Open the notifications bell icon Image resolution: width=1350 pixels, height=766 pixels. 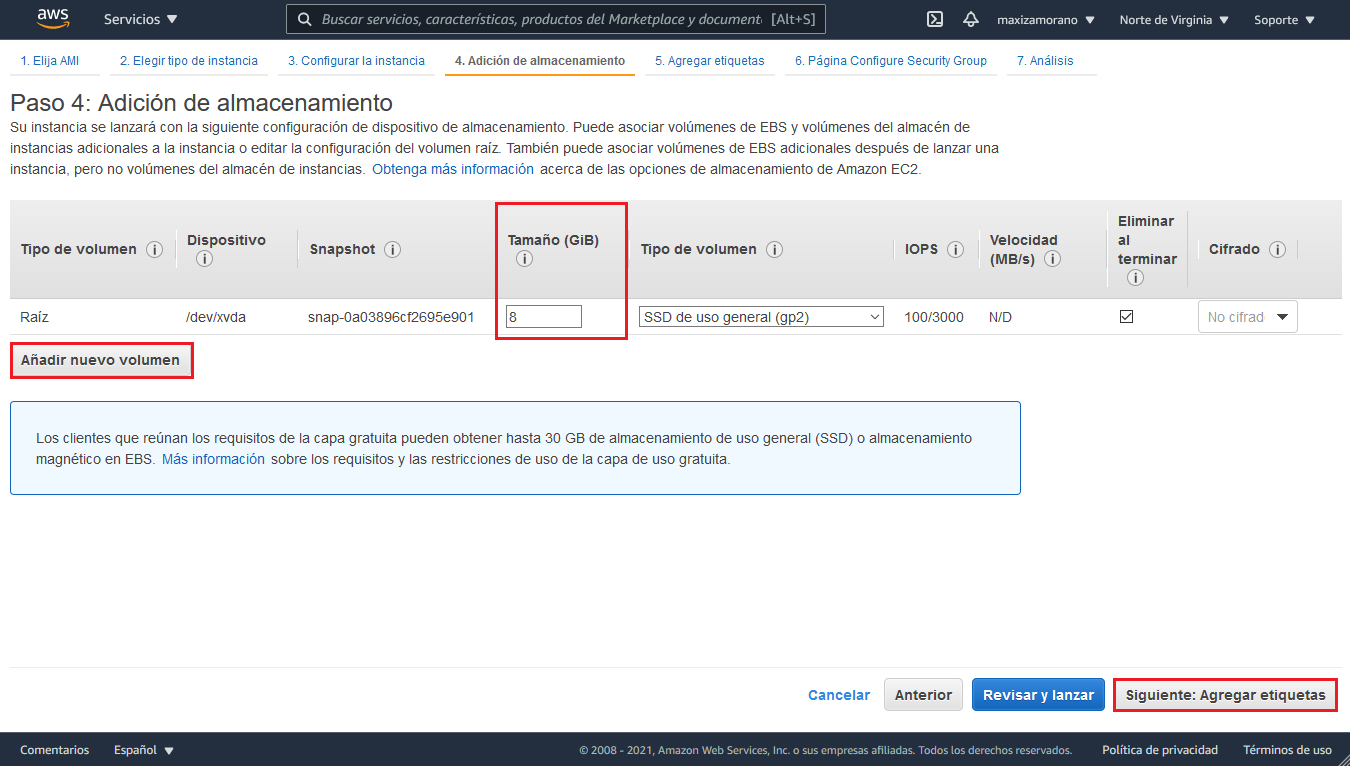point(970,19)
